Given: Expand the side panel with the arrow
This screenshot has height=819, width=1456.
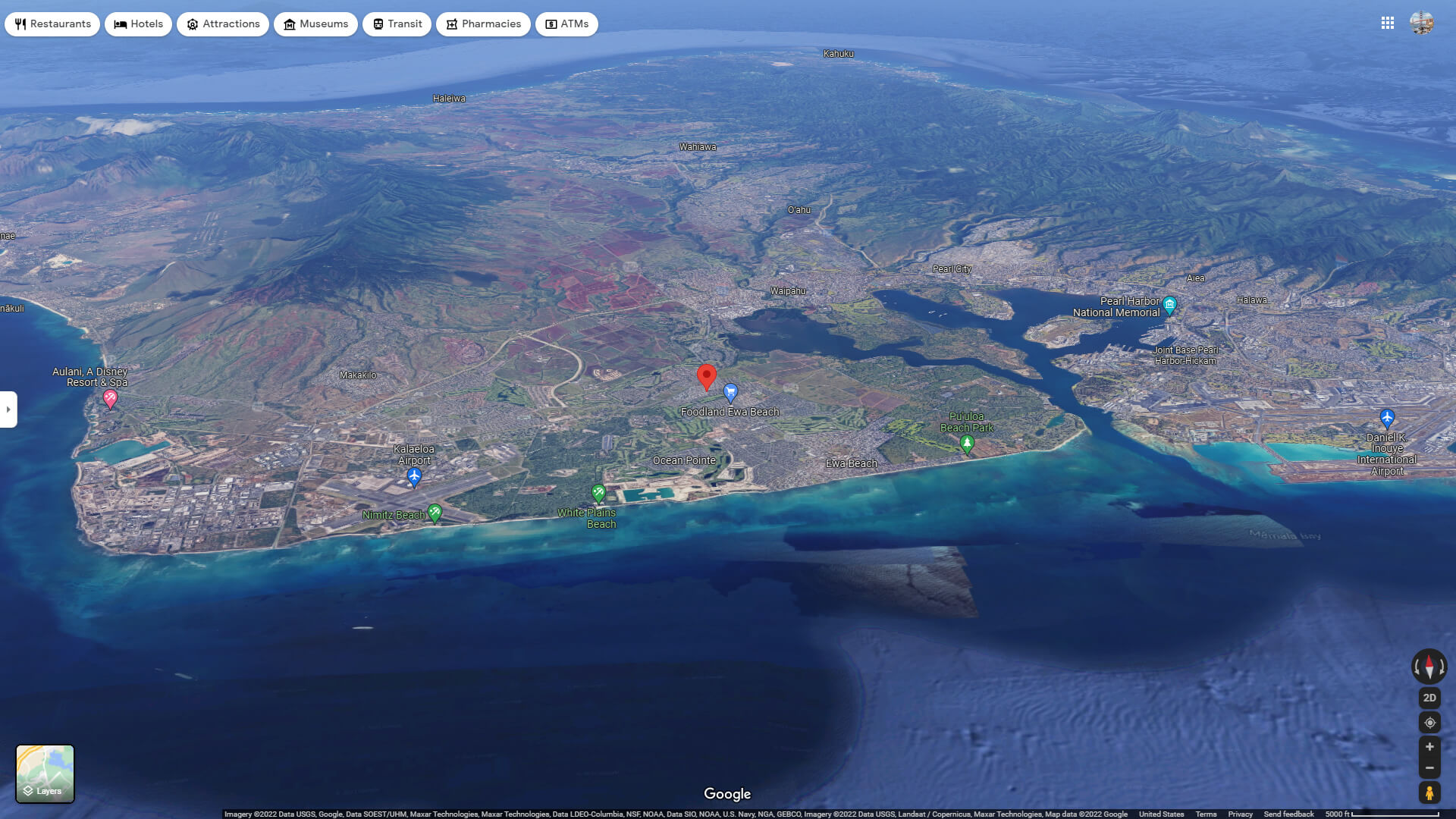Looking at the screenshot, I should tap(8, 409).
